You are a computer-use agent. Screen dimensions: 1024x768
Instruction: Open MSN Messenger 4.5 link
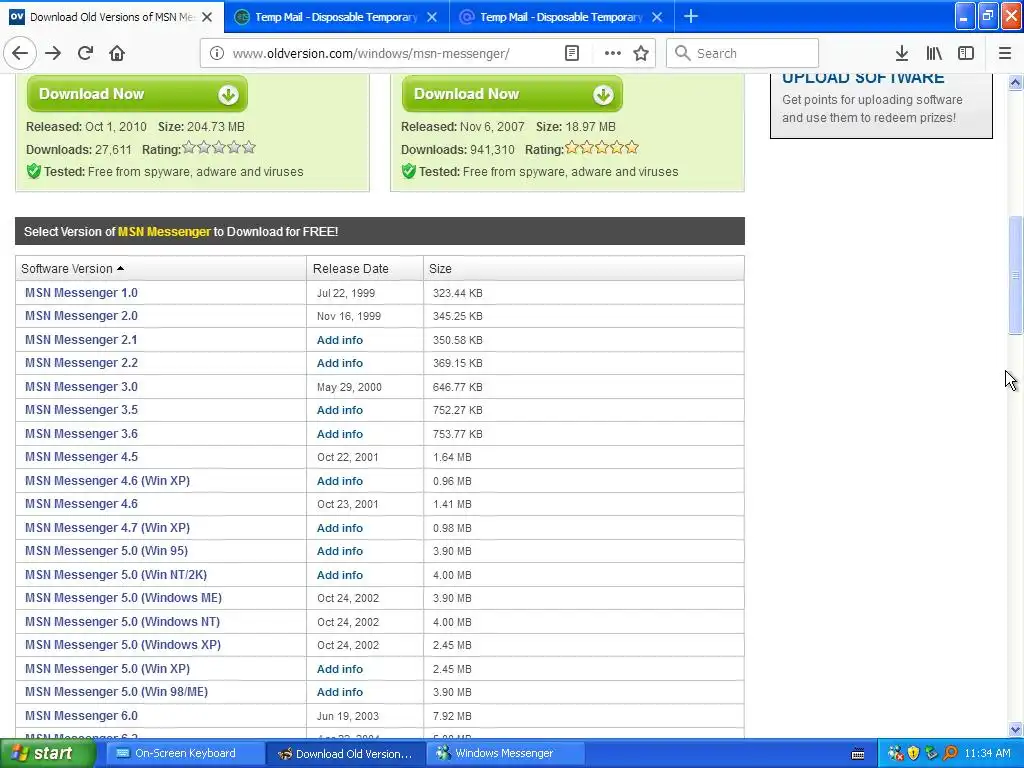pos(82,457)
